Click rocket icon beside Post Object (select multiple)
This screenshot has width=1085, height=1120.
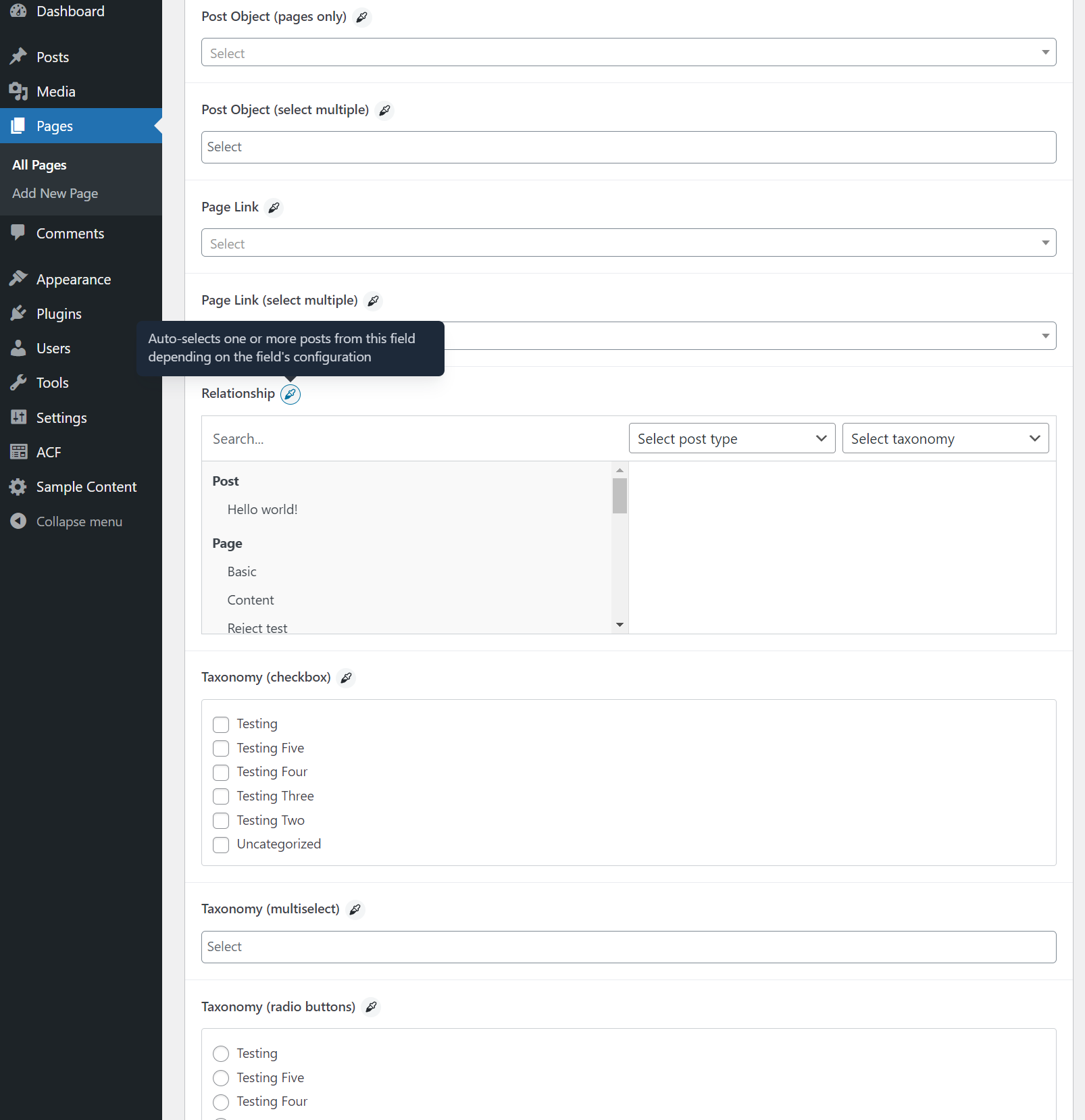tap(384, 110)
